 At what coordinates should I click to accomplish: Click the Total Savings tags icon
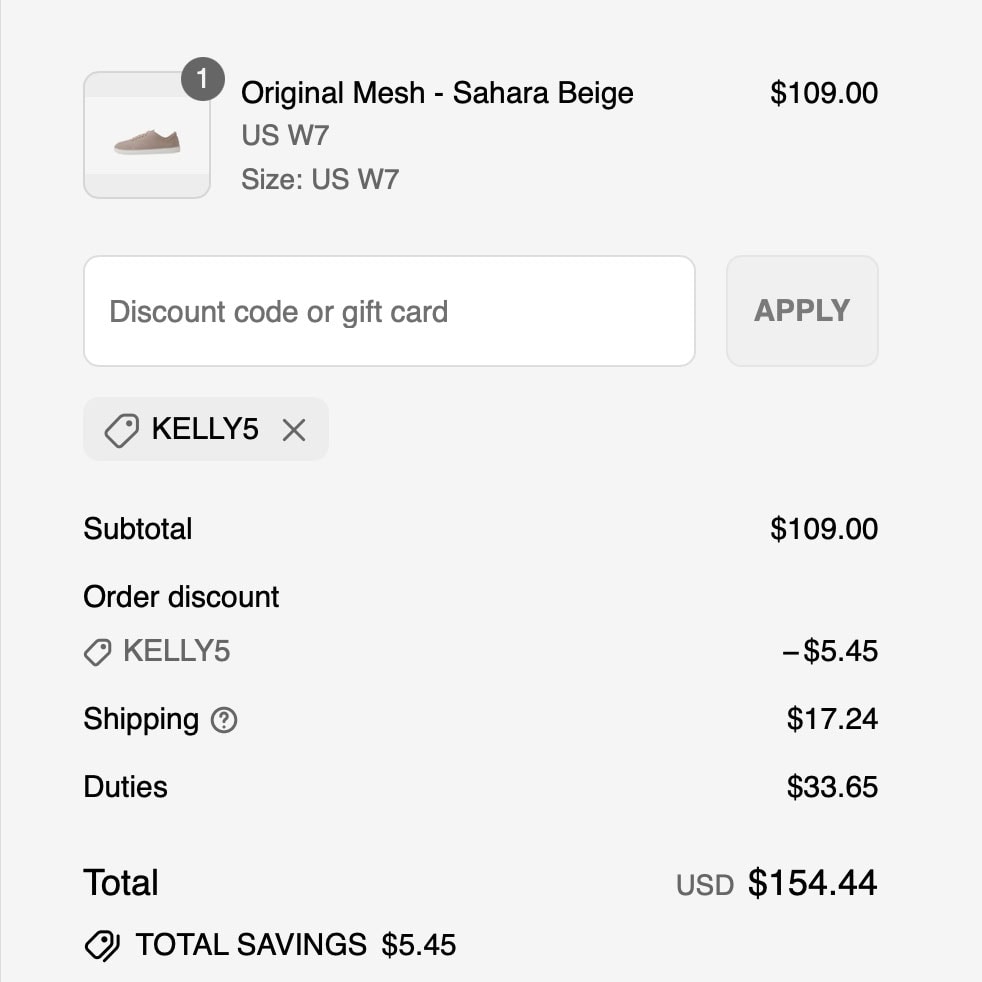pos(102,945)
